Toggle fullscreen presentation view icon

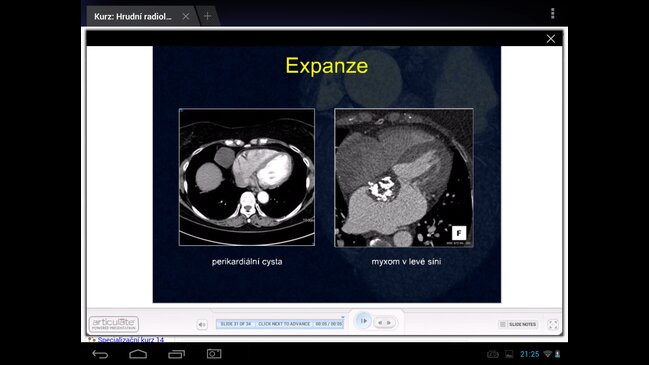pos(553,324)
